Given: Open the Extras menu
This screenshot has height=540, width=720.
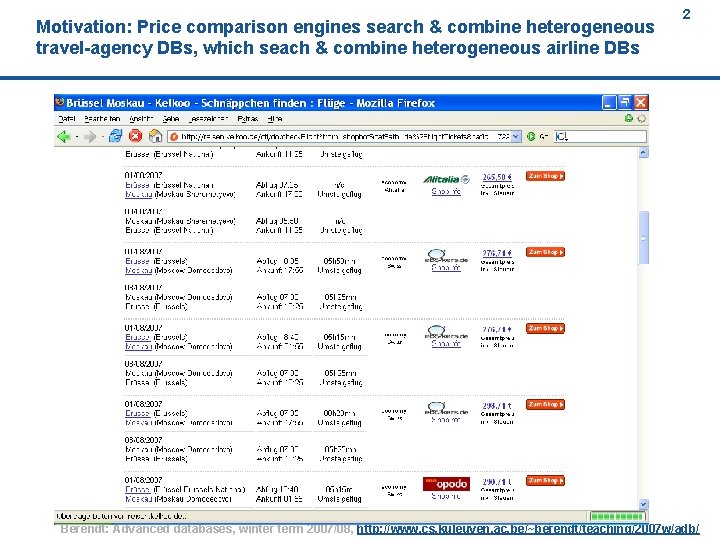Looking at the screenshot, I should point(248,118).
